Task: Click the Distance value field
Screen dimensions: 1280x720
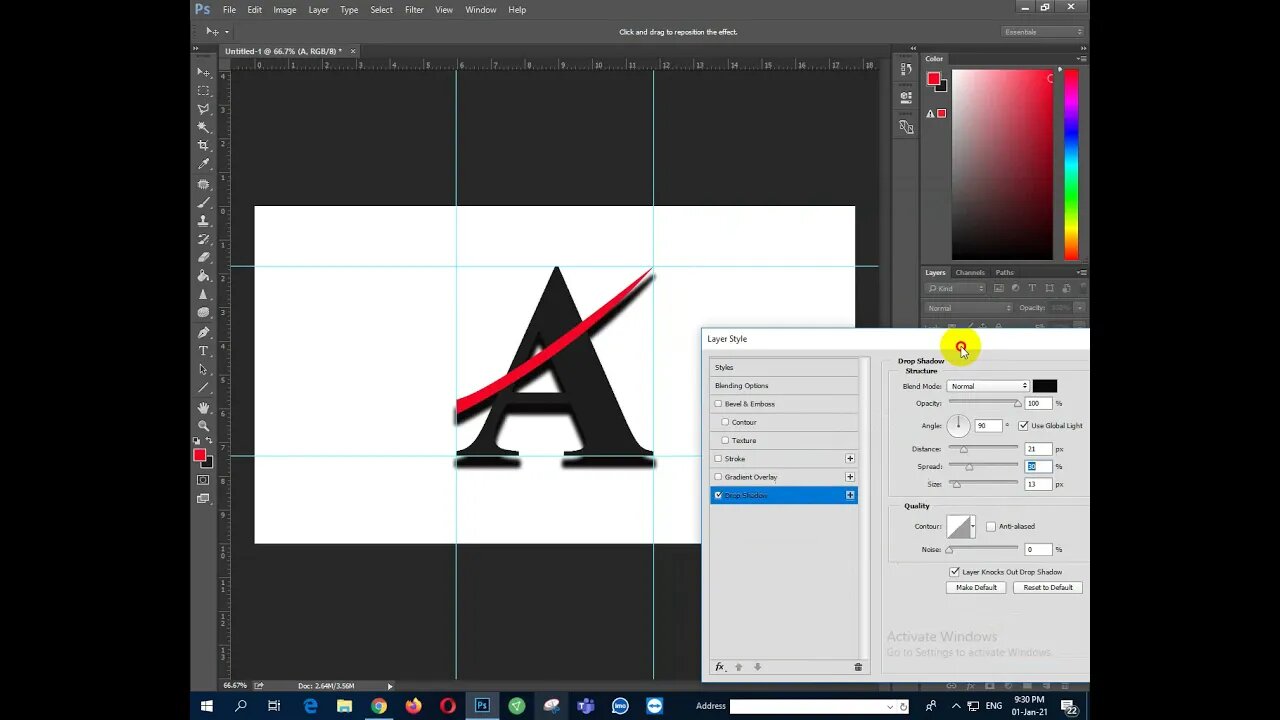Action: tap(1038, 449)
